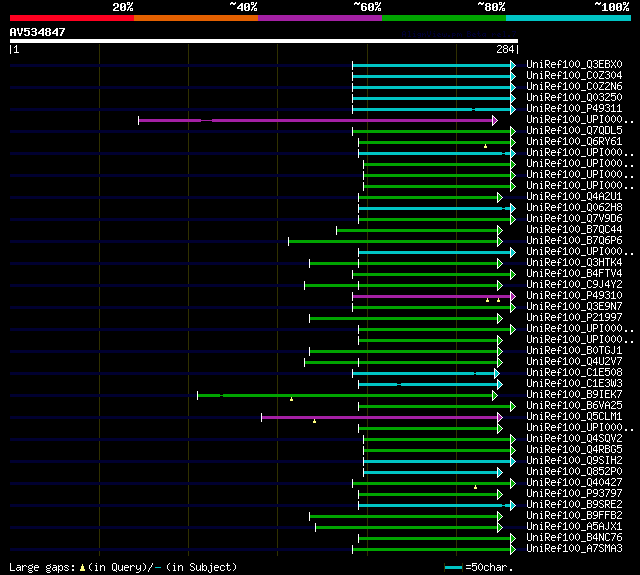Open hit UniRef100_B7QC44

pyautogui.click(x=574, y=230)
